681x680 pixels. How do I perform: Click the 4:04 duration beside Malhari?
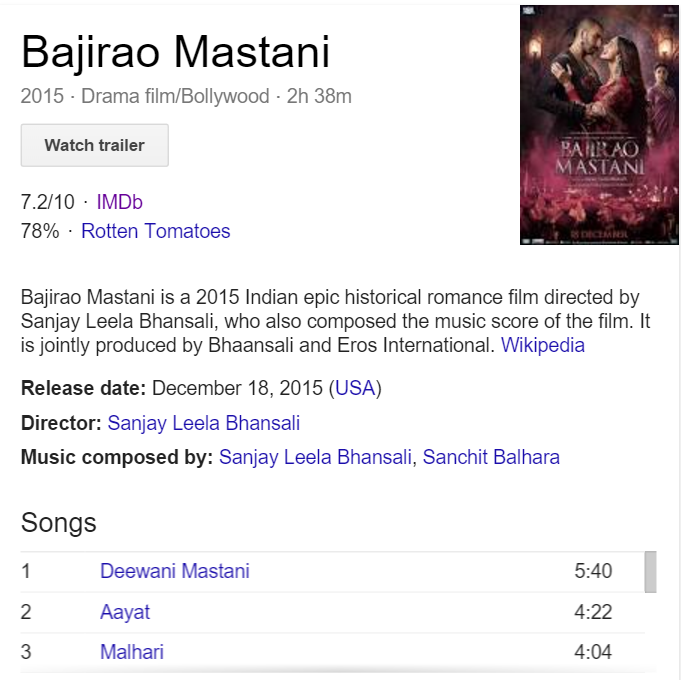pos(593,652)
